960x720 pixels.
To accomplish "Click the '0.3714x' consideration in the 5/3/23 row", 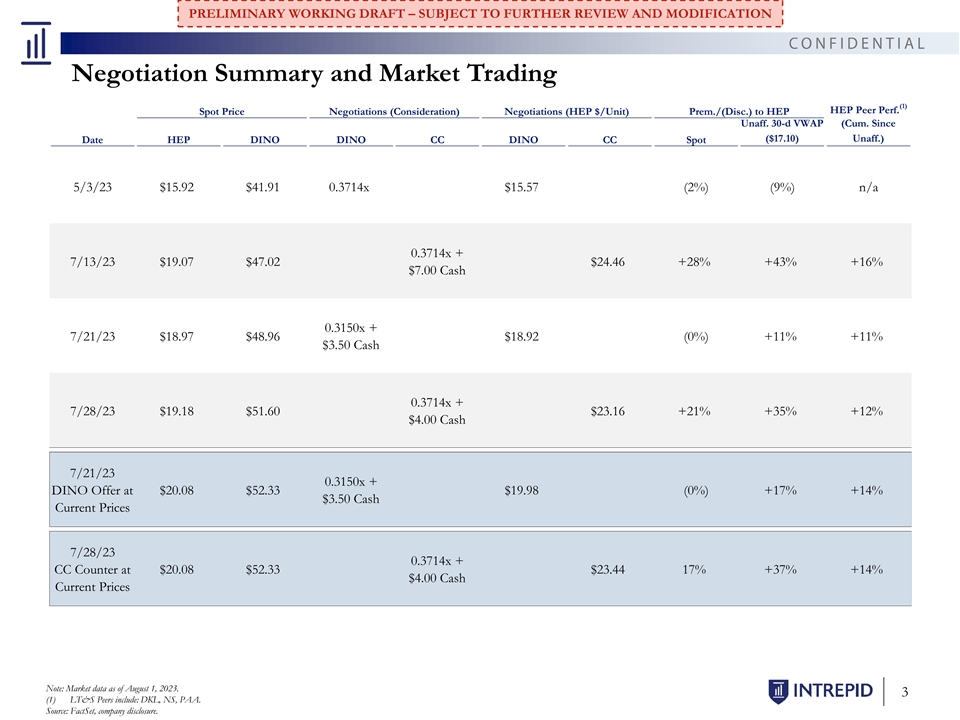I will pyautogui.click(x=349, y=187).
